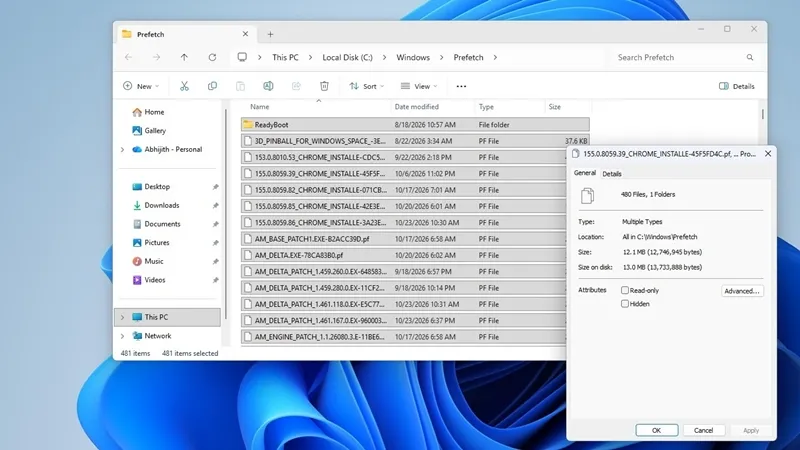Select AM_BASE_PATCH1.EXE-B2ACC39D.pf file
Viewport: 800px width, 450px height.
403,239
